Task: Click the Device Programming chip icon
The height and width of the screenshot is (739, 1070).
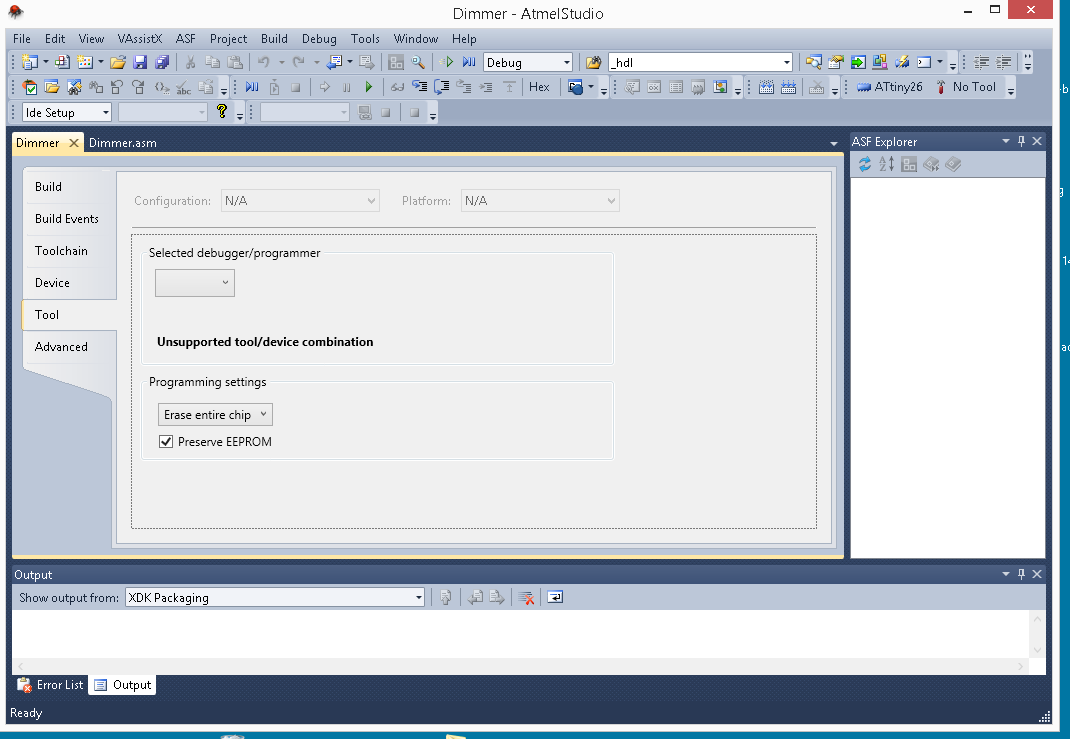Action: point(901,62)
